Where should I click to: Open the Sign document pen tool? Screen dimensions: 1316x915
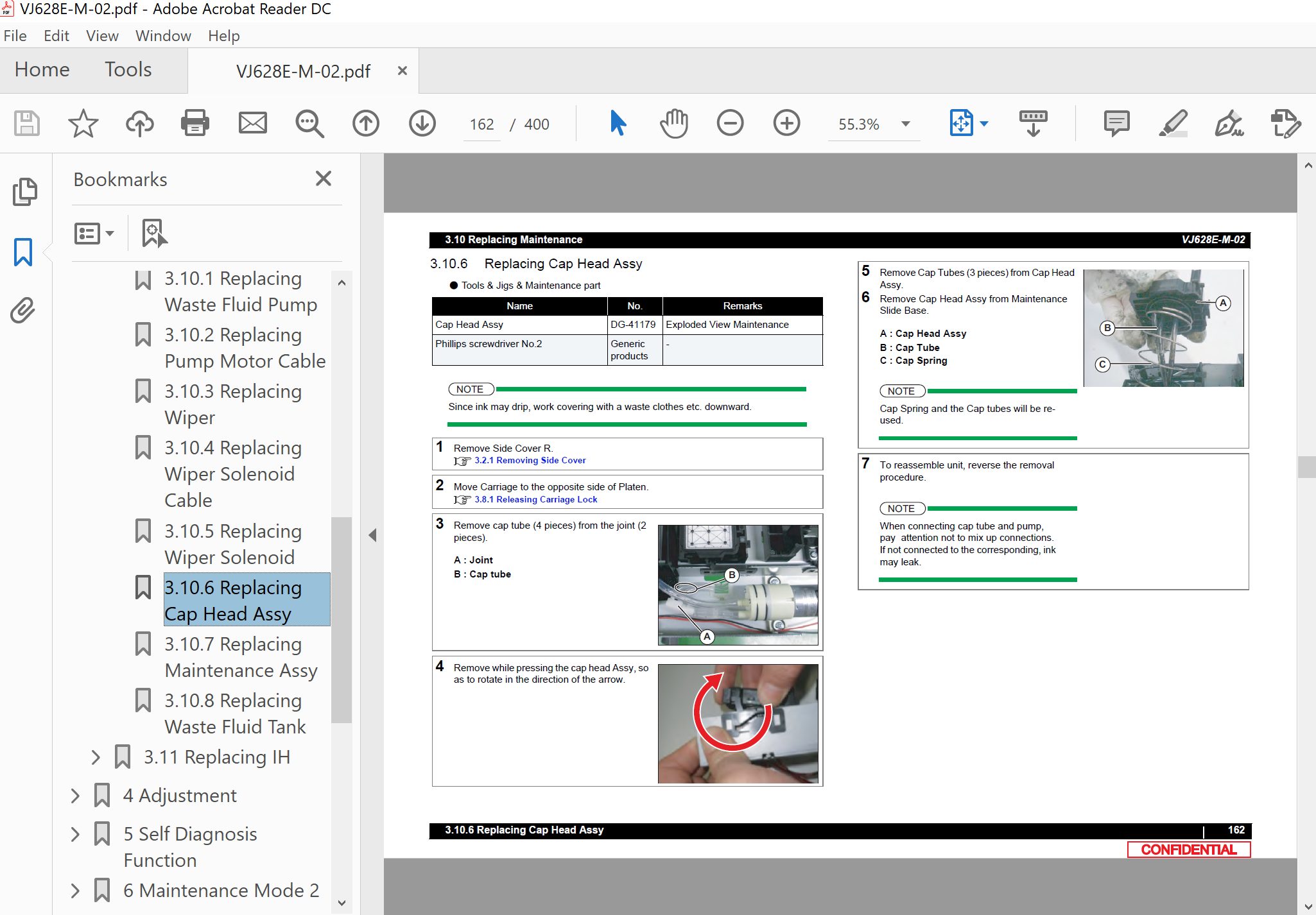point(1229,123)
